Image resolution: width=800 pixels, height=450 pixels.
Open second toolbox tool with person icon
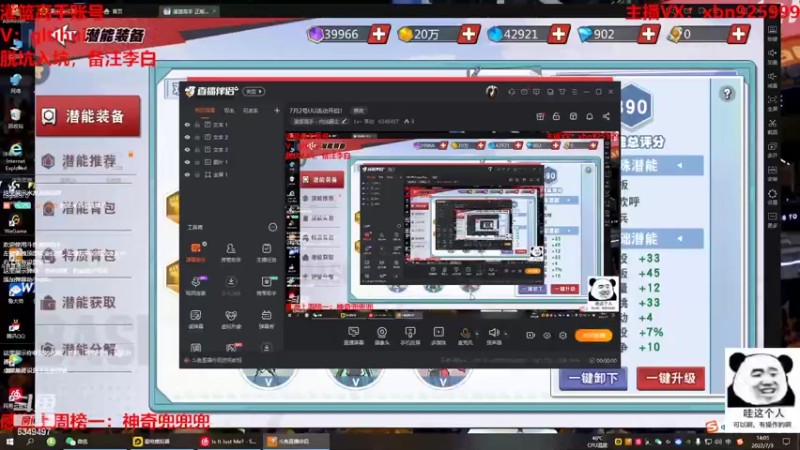[x=231, y=252]
